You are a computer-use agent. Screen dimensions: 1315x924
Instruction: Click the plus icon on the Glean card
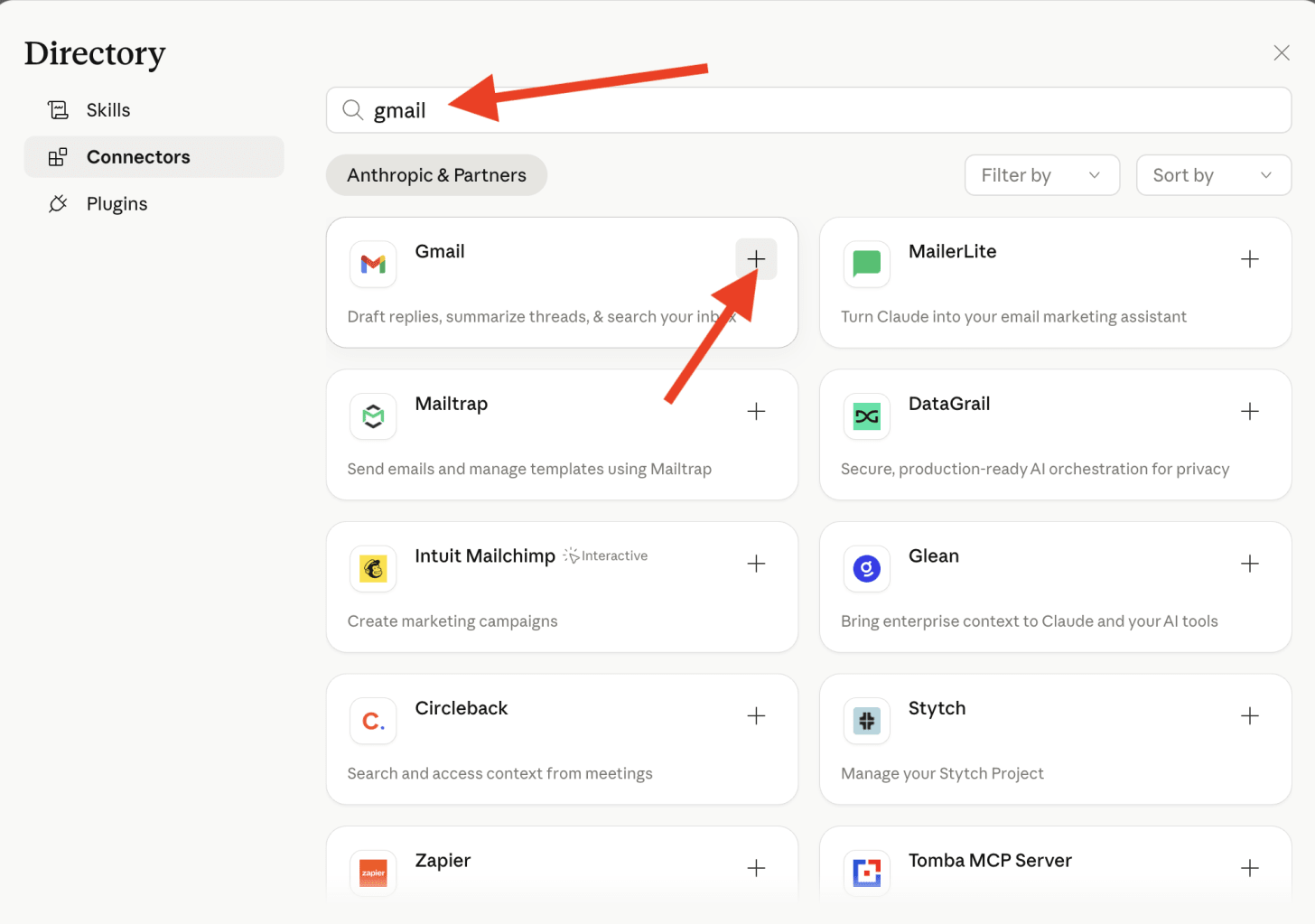coord(1250,564)
